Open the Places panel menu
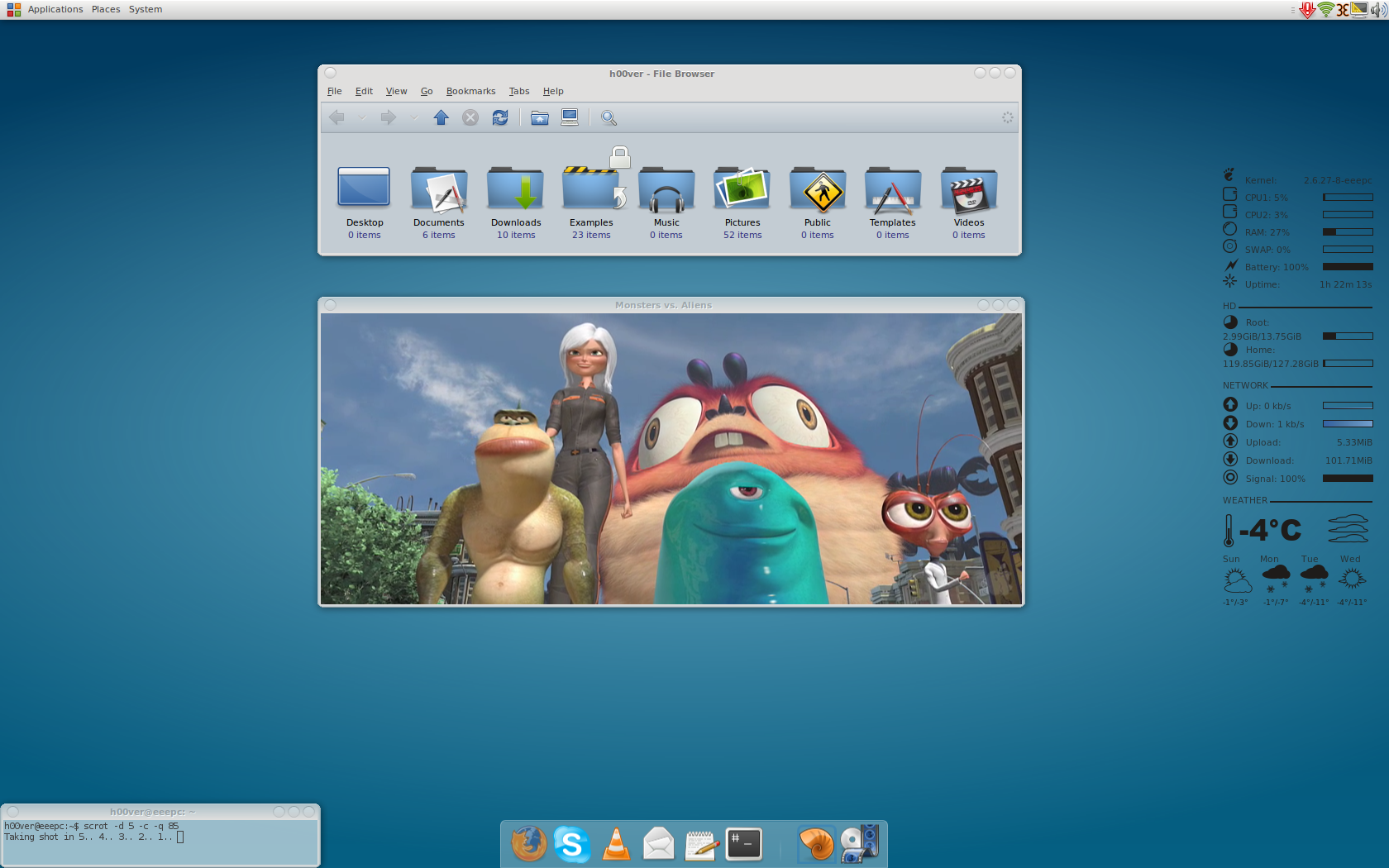 [x=106, y=9]
